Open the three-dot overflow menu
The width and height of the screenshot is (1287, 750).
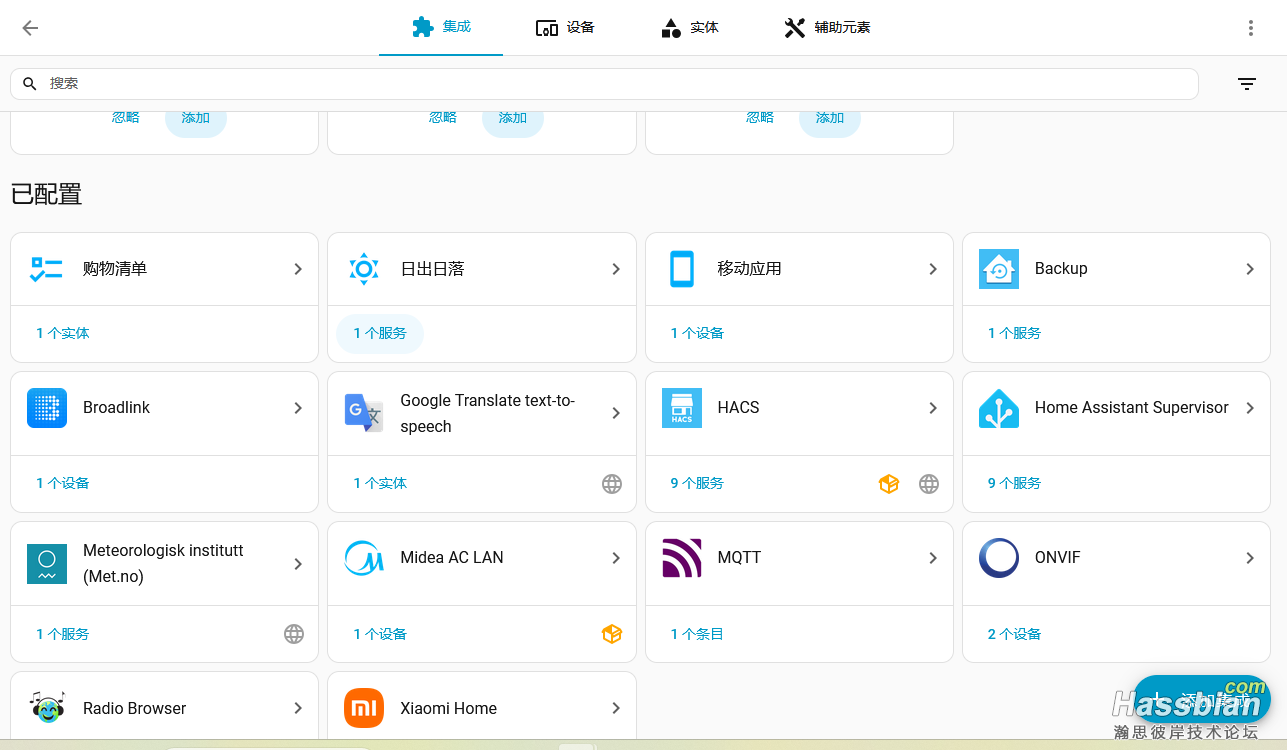[x=1250, y=28]
